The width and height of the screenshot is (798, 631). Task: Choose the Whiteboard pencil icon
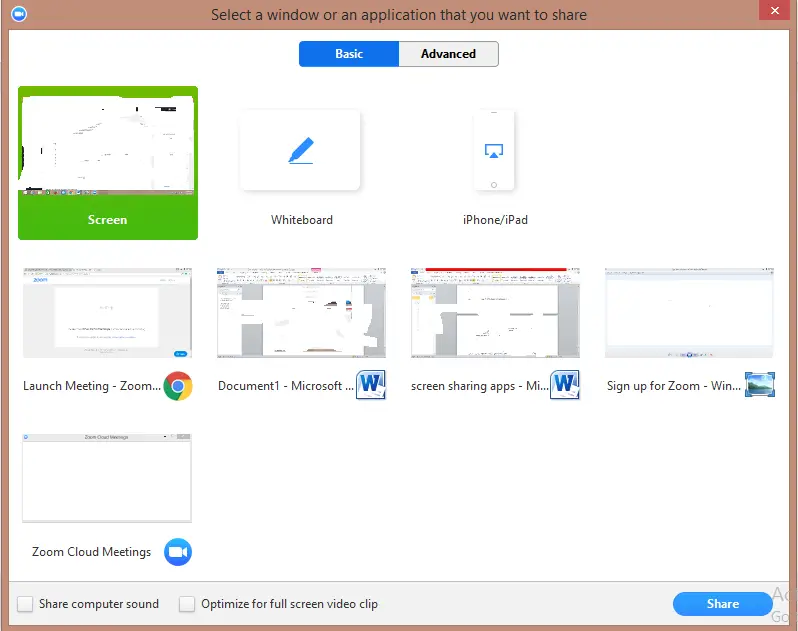point(300,151)
